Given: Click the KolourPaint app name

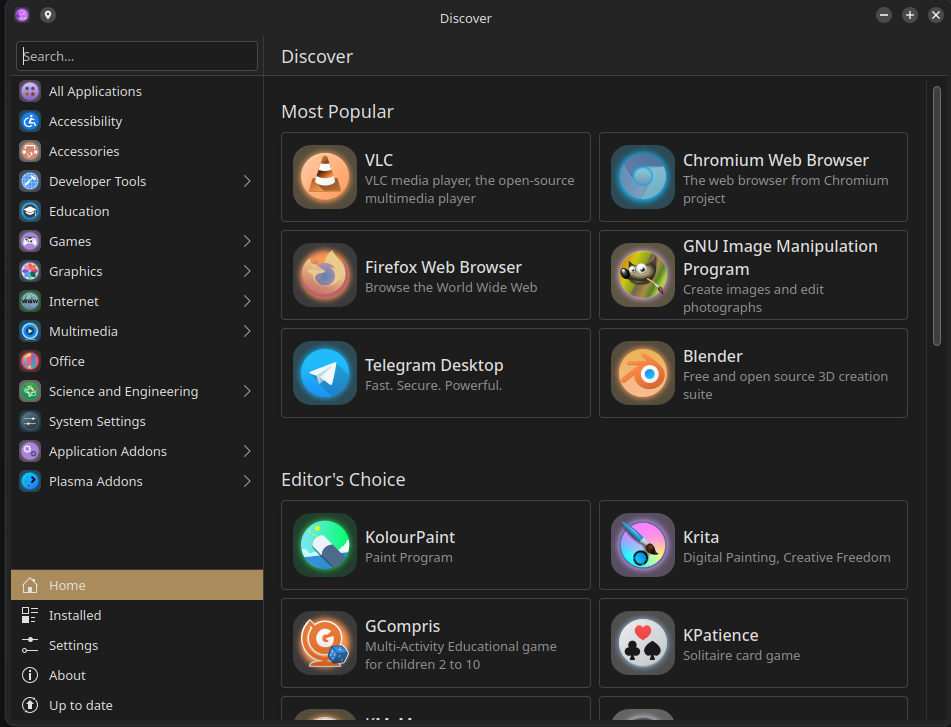Looking at the screenshot, I should pyautogui.click(x=410, y=537).
